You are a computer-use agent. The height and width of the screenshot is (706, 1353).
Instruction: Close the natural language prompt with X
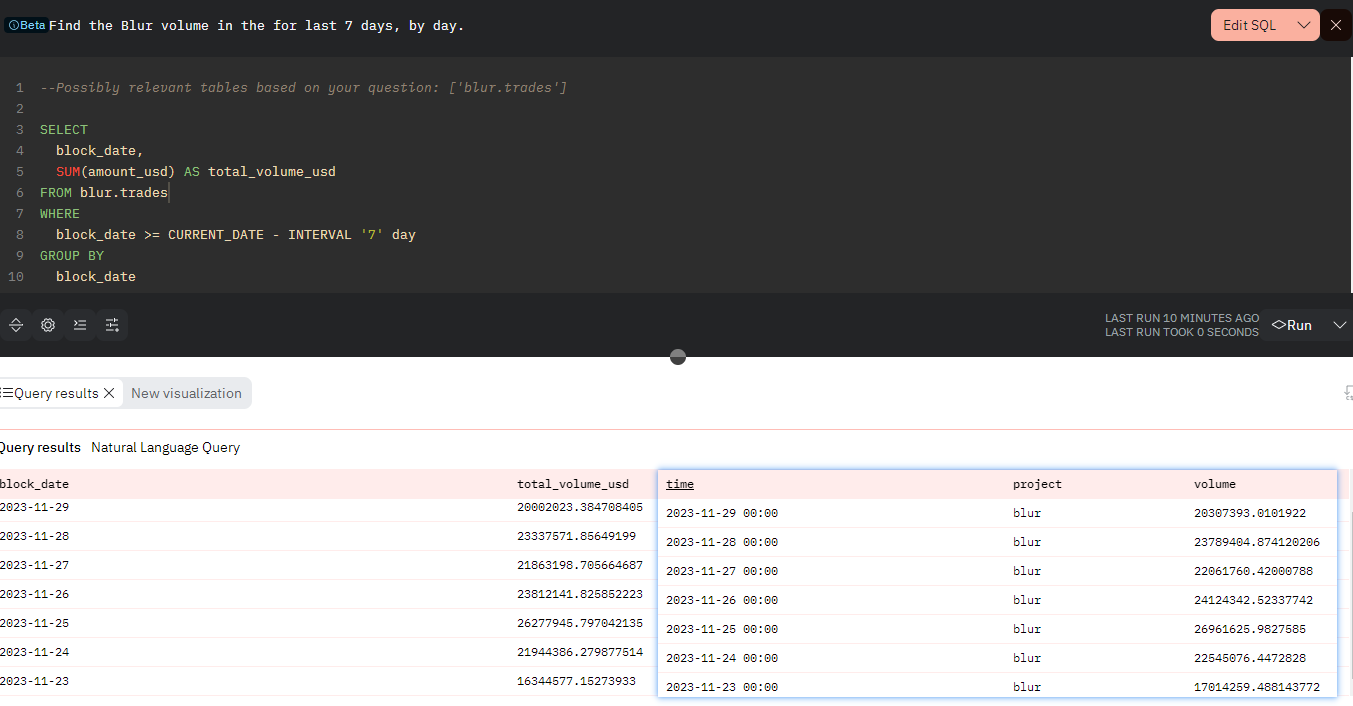[x=1336, y=25]
